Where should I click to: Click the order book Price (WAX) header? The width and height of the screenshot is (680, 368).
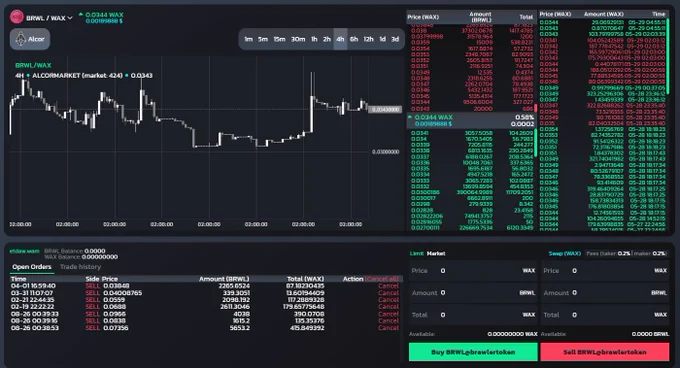point(423,17)
